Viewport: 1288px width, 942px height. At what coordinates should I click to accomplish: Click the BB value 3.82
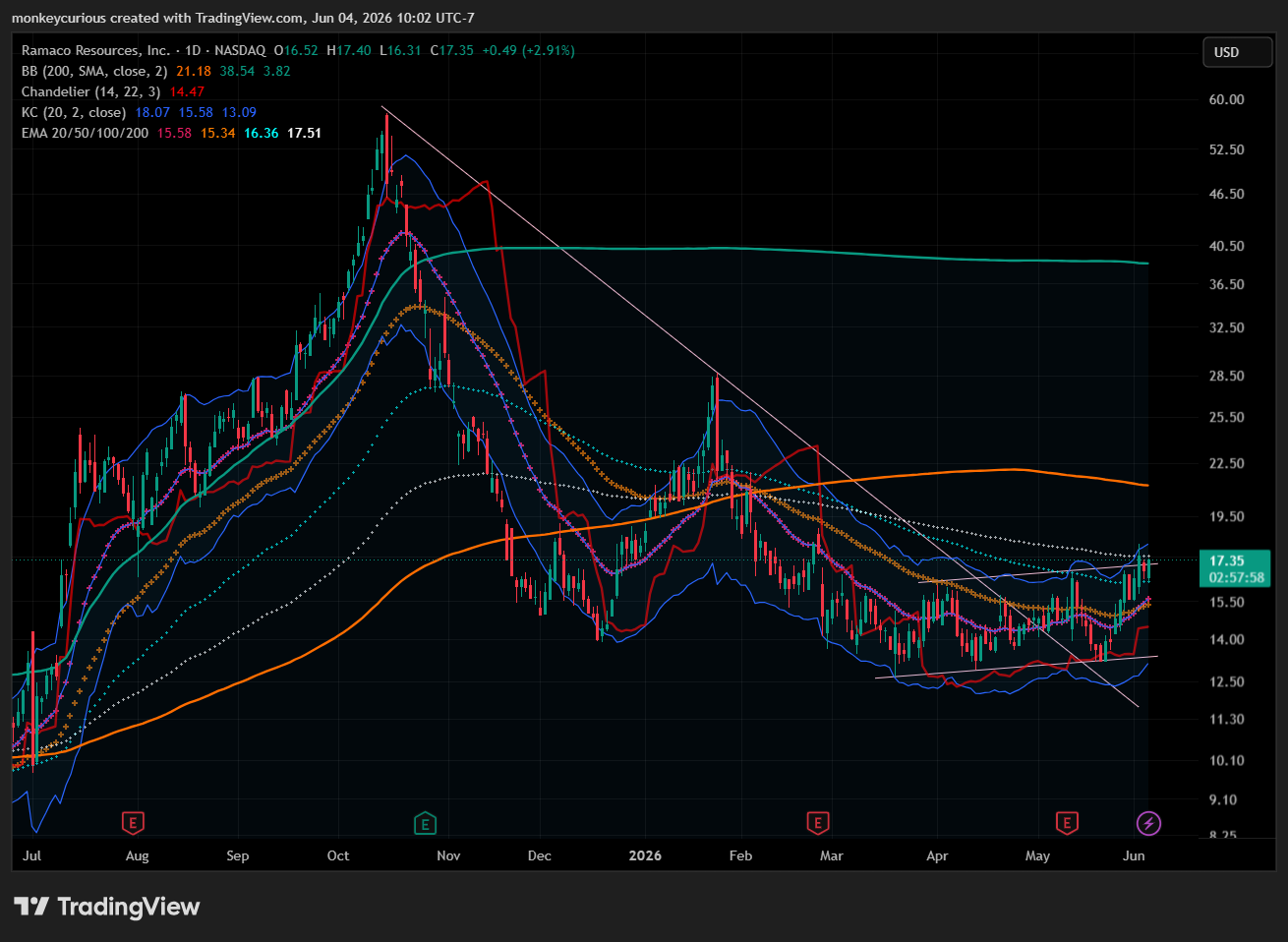[277, 71]
